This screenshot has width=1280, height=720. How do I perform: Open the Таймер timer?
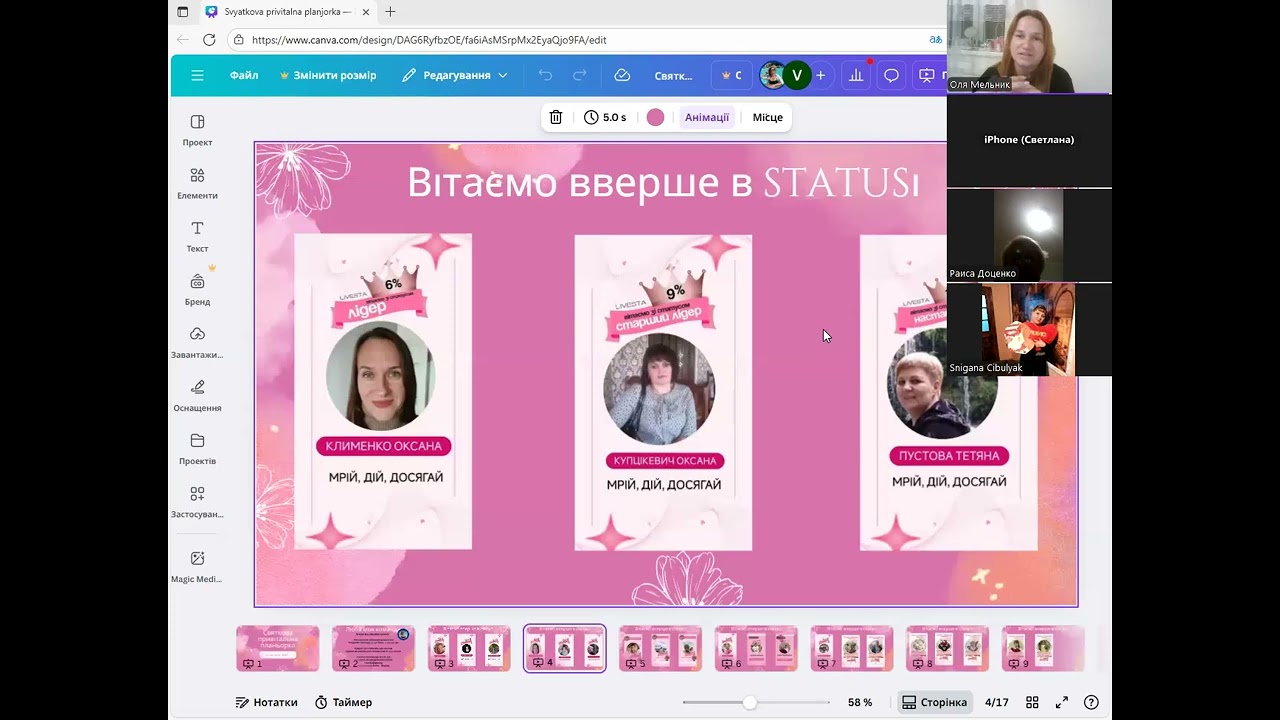(x=343, y=702)
